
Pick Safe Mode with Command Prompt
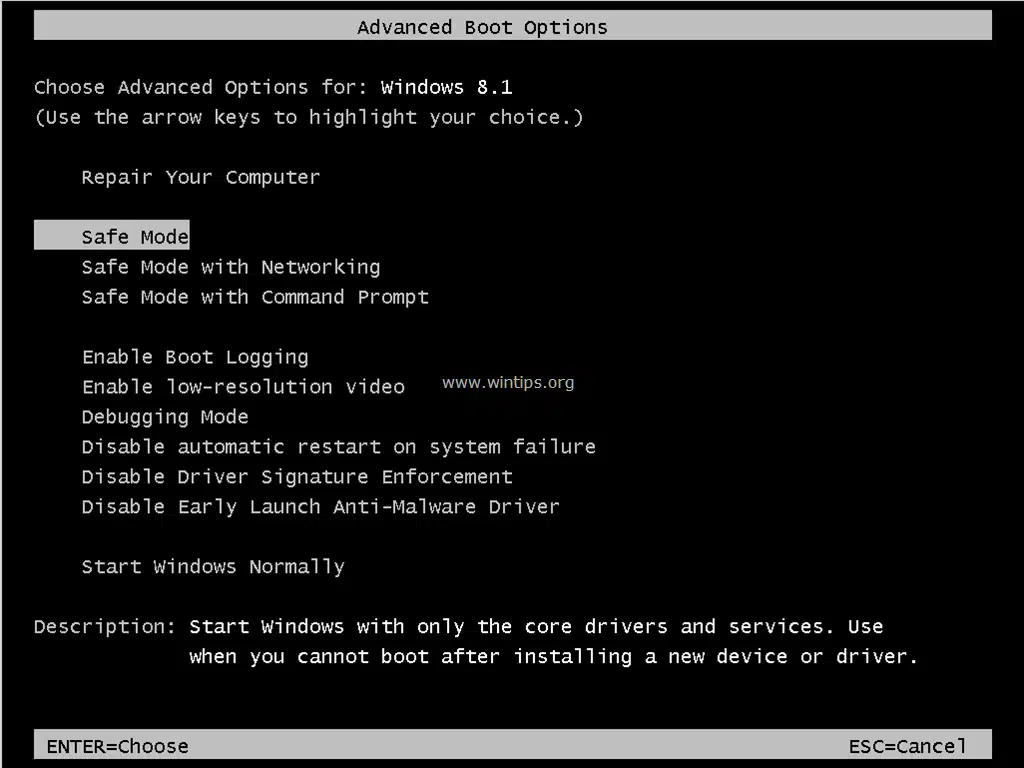pos(255,297)
